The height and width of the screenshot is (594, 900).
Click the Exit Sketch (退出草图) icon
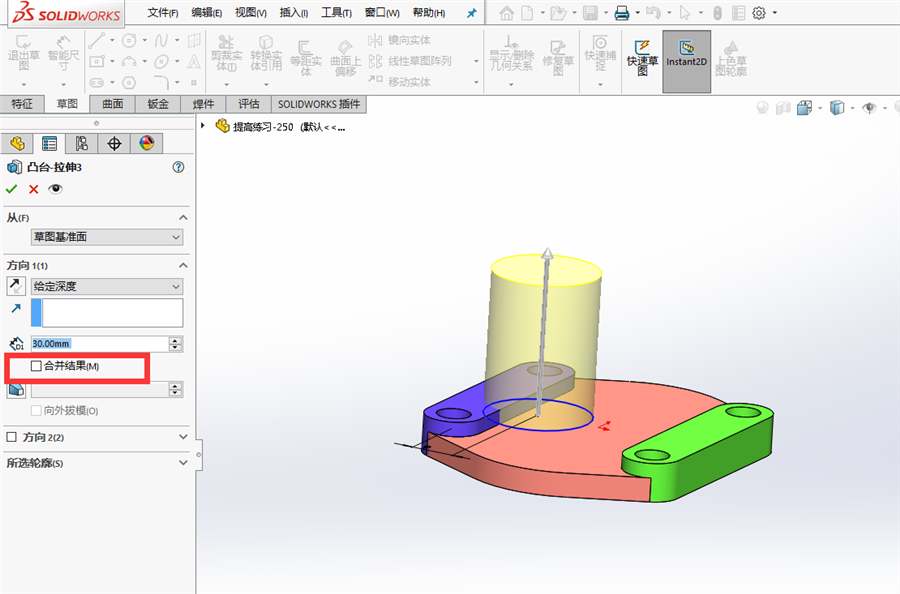(24, 52)
